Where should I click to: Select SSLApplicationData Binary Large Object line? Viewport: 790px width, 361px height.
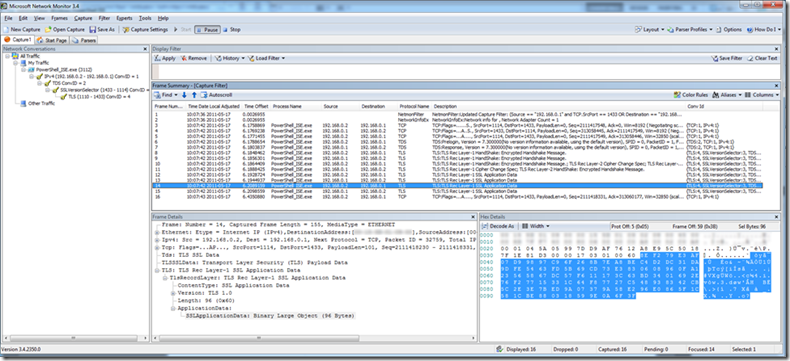point(271,316)
